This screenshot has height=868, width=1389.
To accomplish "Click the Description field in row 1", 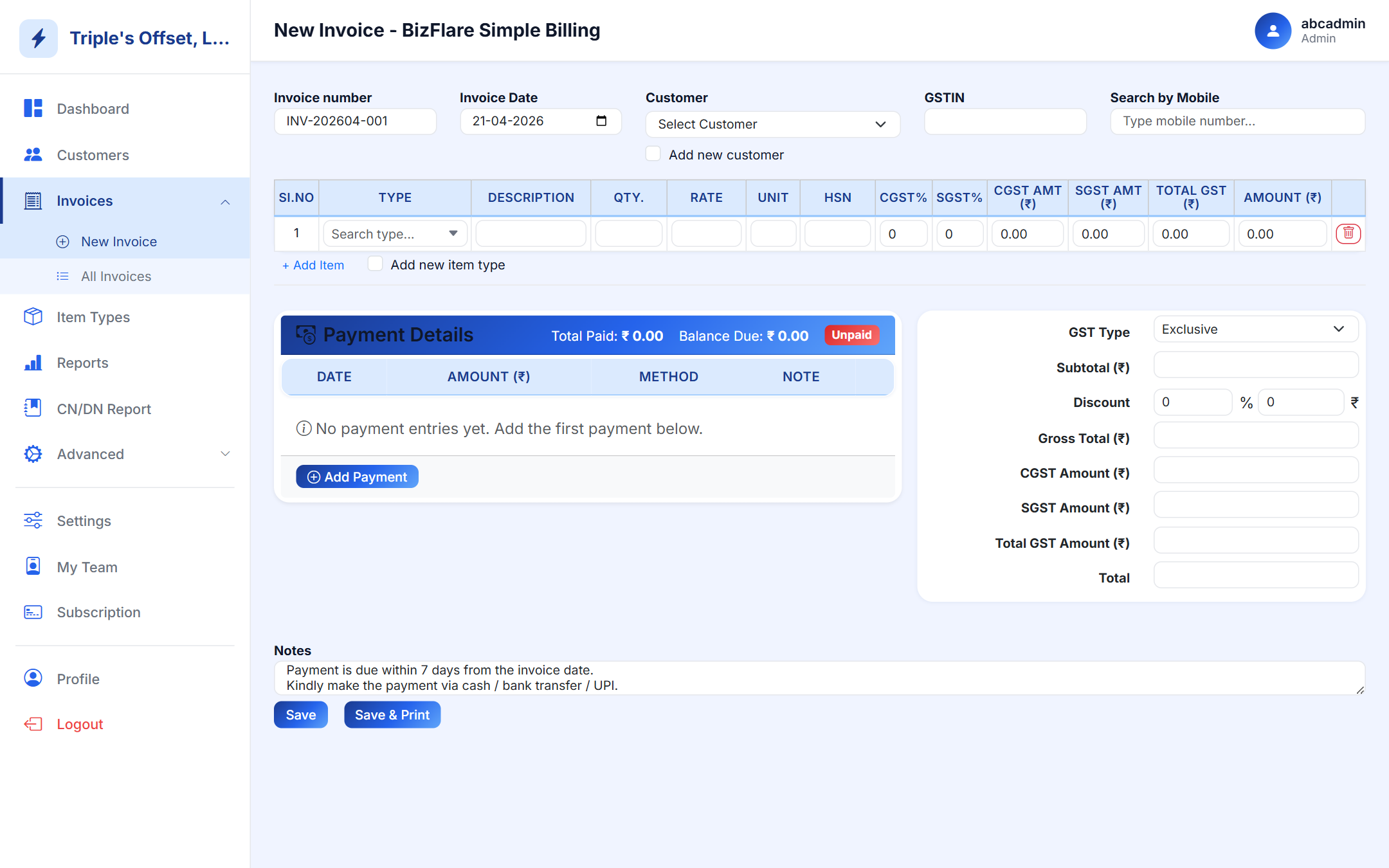I will click(531, 234).
